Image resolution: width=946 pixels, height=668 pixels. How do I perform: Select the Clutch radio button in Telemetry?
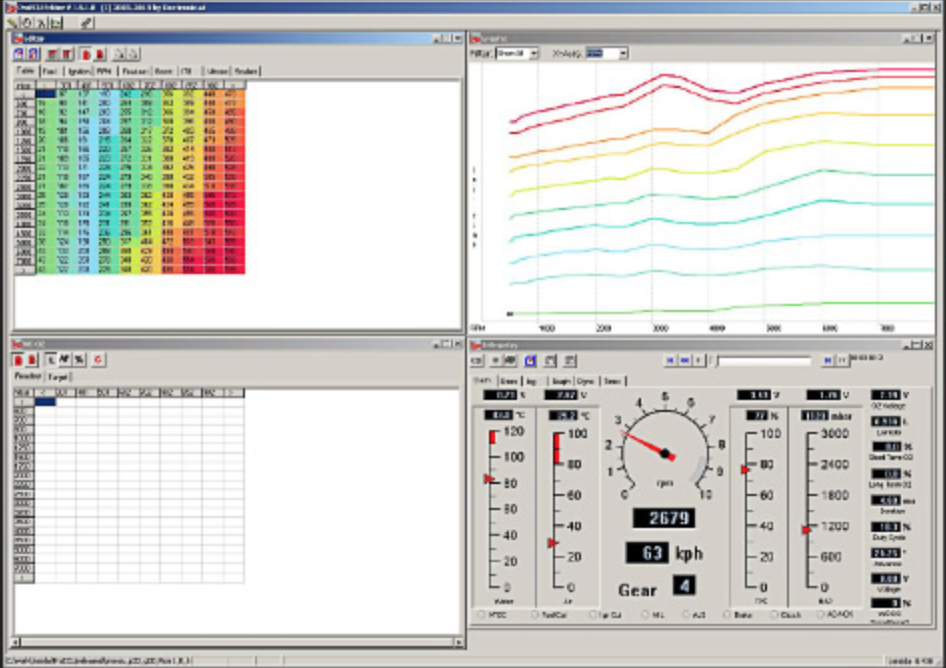773,615
